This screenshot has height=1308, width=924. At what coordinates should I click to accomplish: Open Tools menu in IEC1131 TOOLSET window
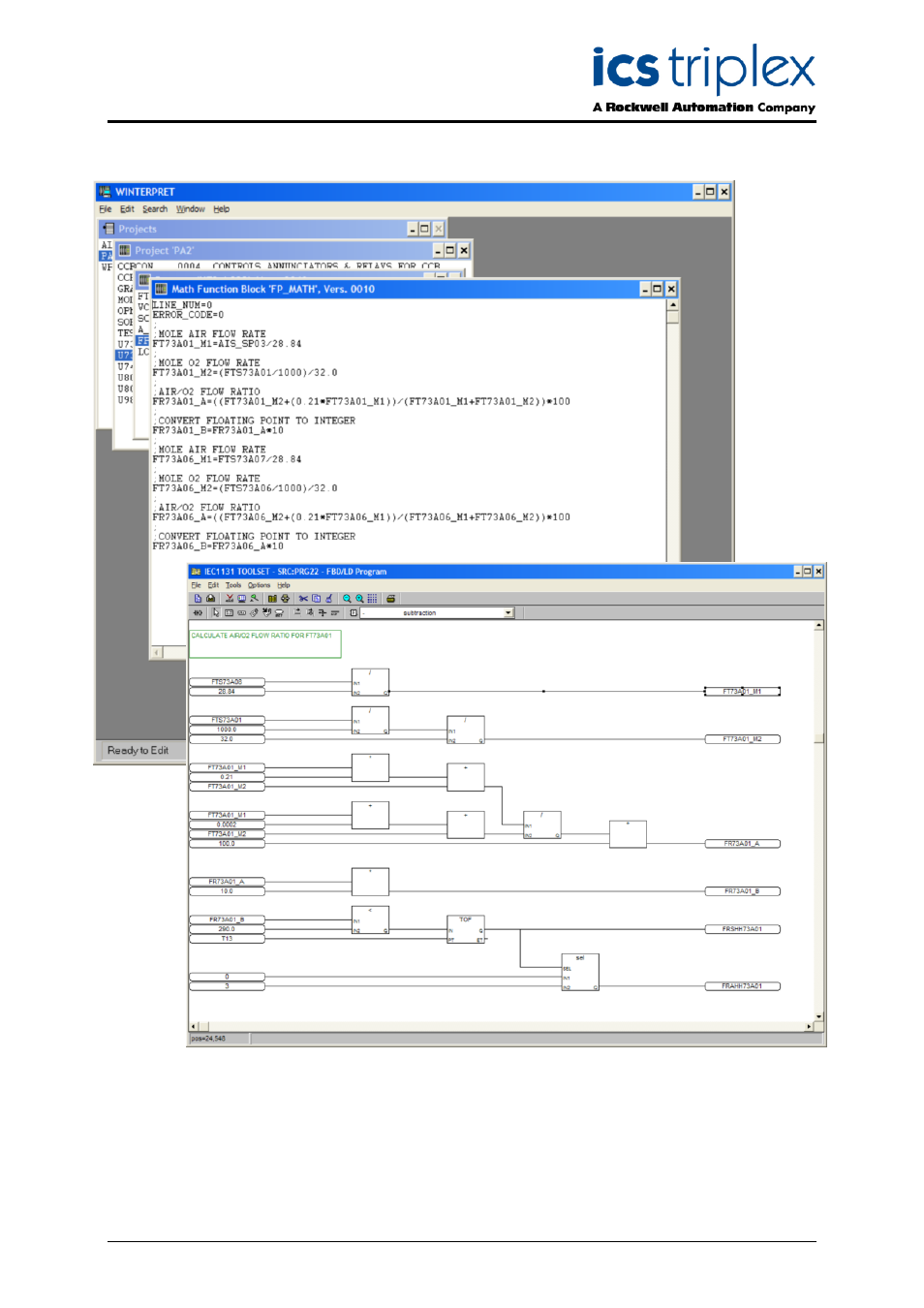click(x=233, y=585)
